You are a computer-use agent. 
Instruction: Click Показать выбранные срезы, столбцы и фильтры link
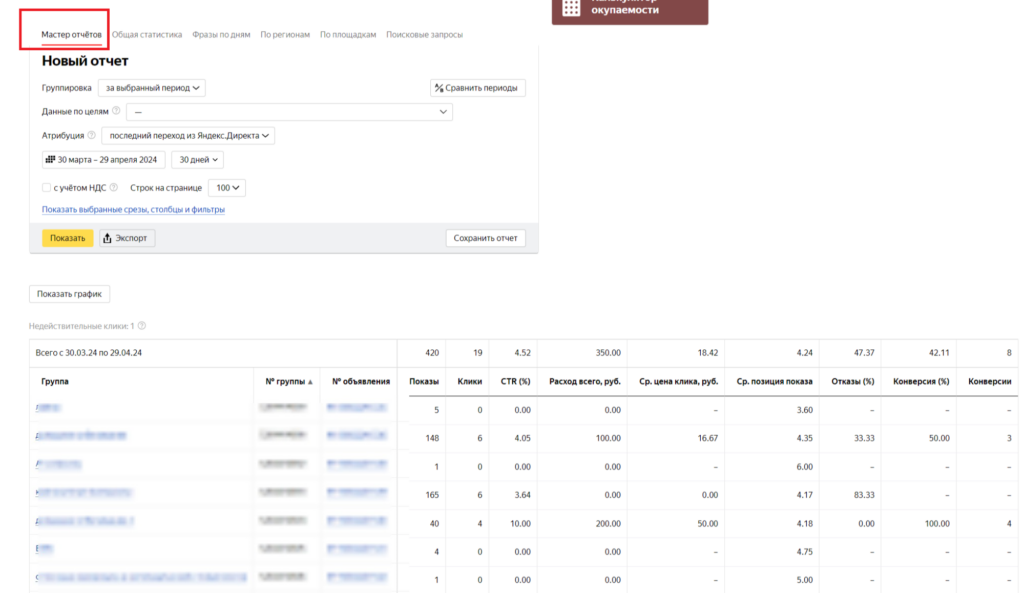point(133,210)
